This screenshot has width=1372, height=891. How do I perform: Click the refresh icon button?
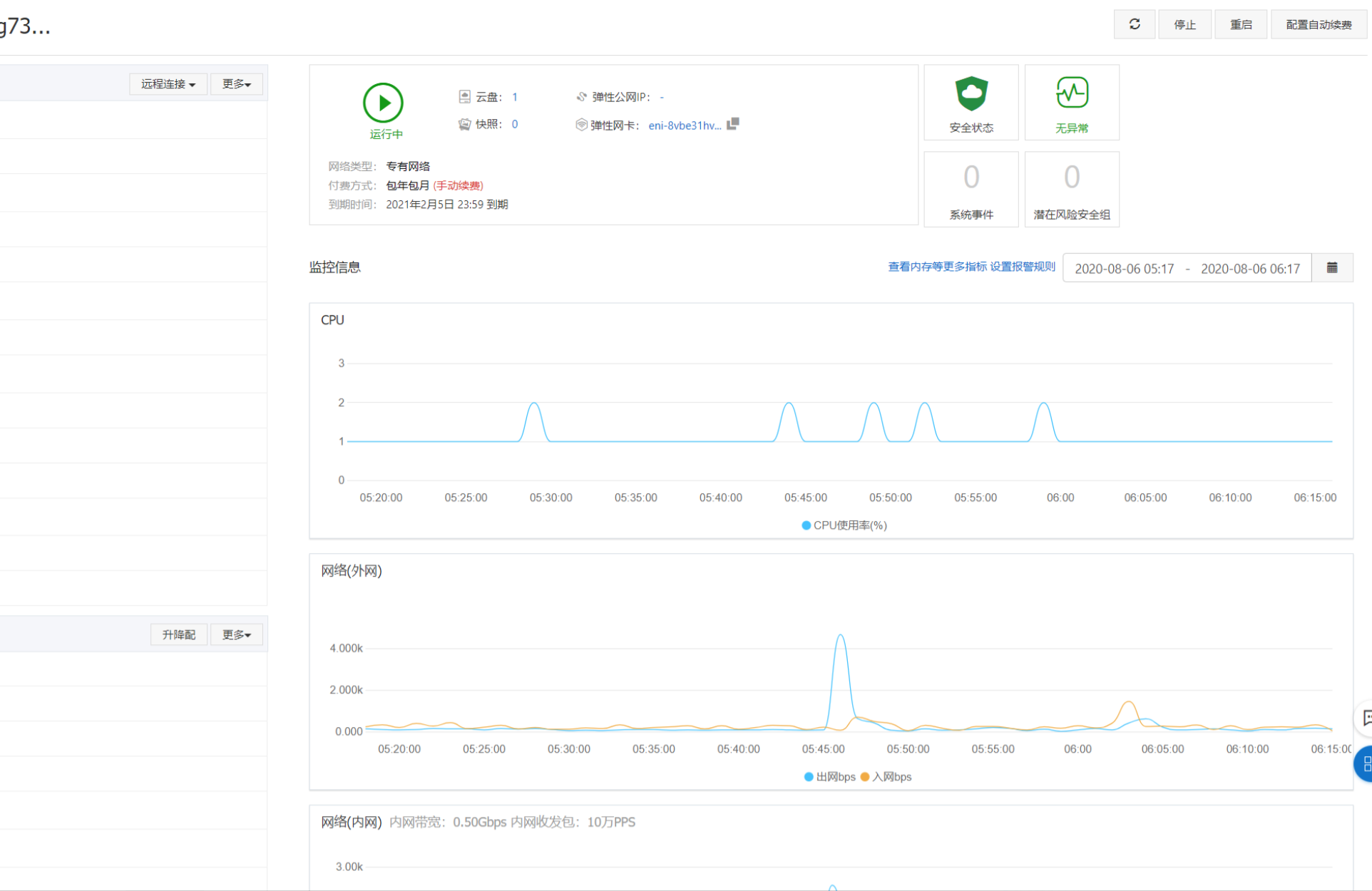coord(1134,24)
